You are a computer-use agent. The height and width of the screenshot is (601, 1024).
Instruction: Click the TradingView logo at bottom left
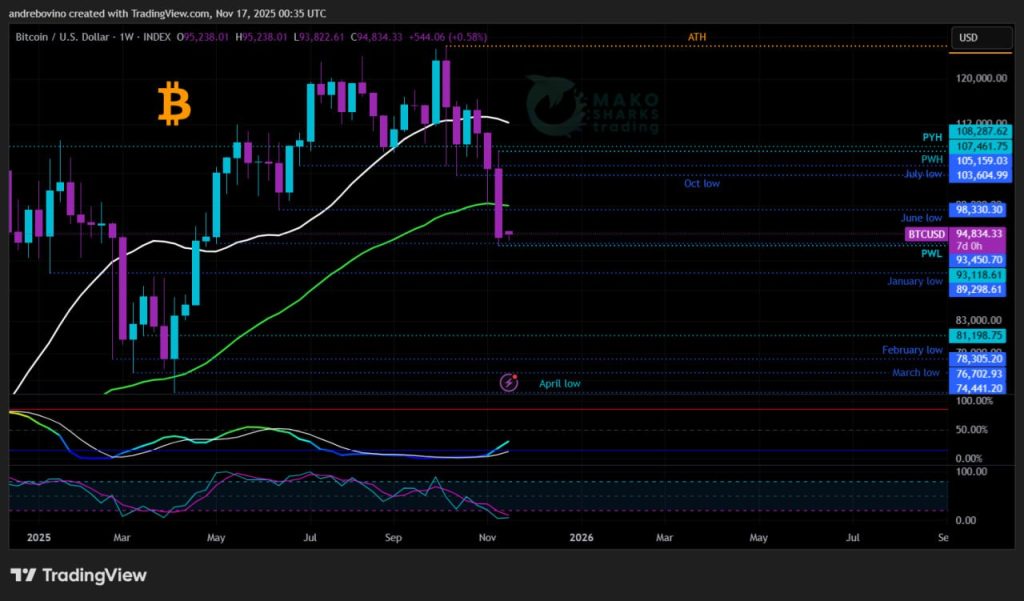78,575
